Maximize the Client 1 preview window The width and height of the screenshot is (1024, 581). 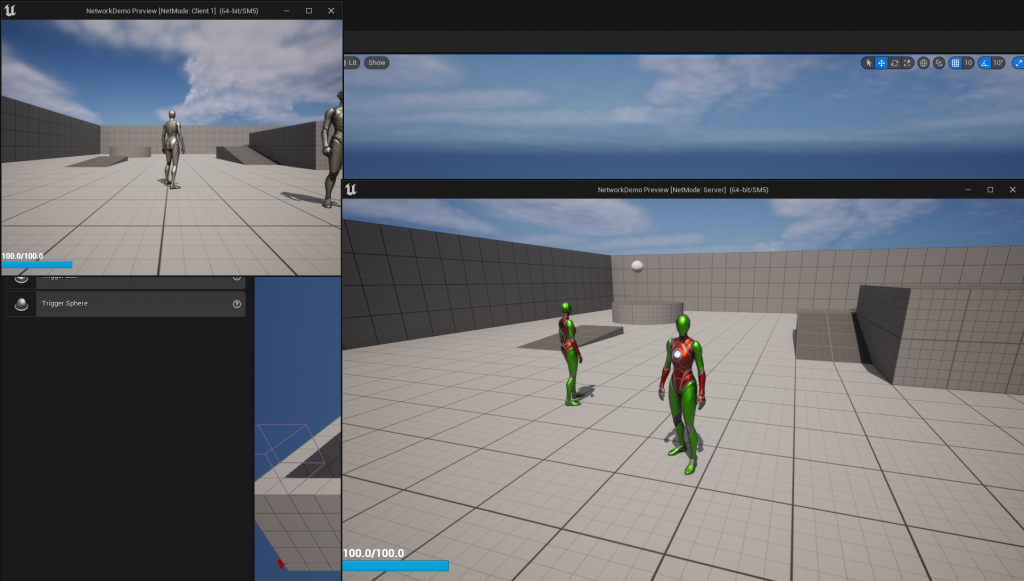click(x=309, y=10)
